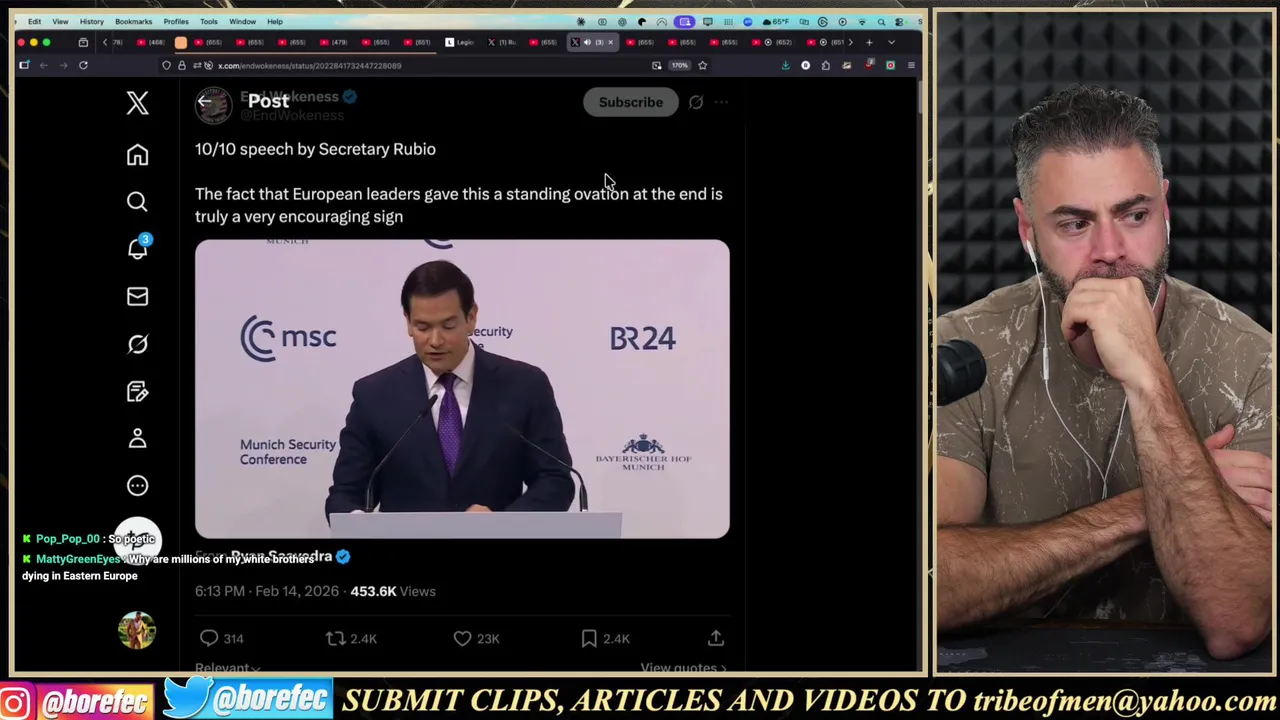Open the Edit menu
The height and width of the screenshot is (720, 1280).
(x=34, y=21)
